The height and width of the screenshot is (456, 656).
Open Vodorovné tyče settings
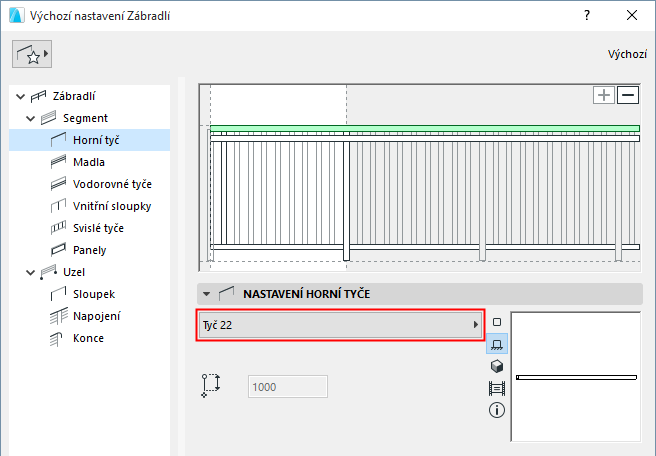(112, 184)
